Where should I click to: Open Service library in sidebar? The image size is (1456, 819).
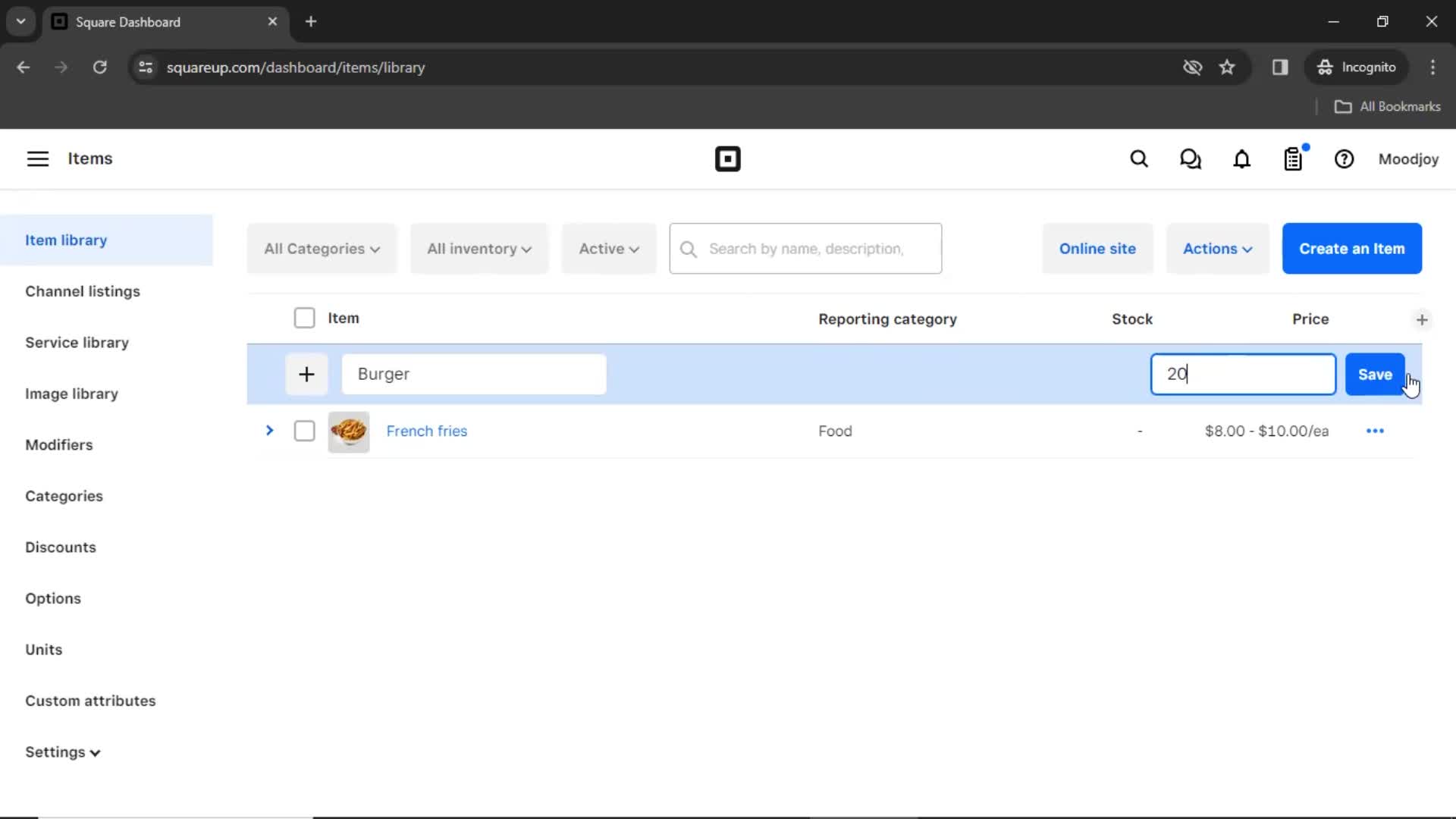pyautogui.click(x=77, y=343)
